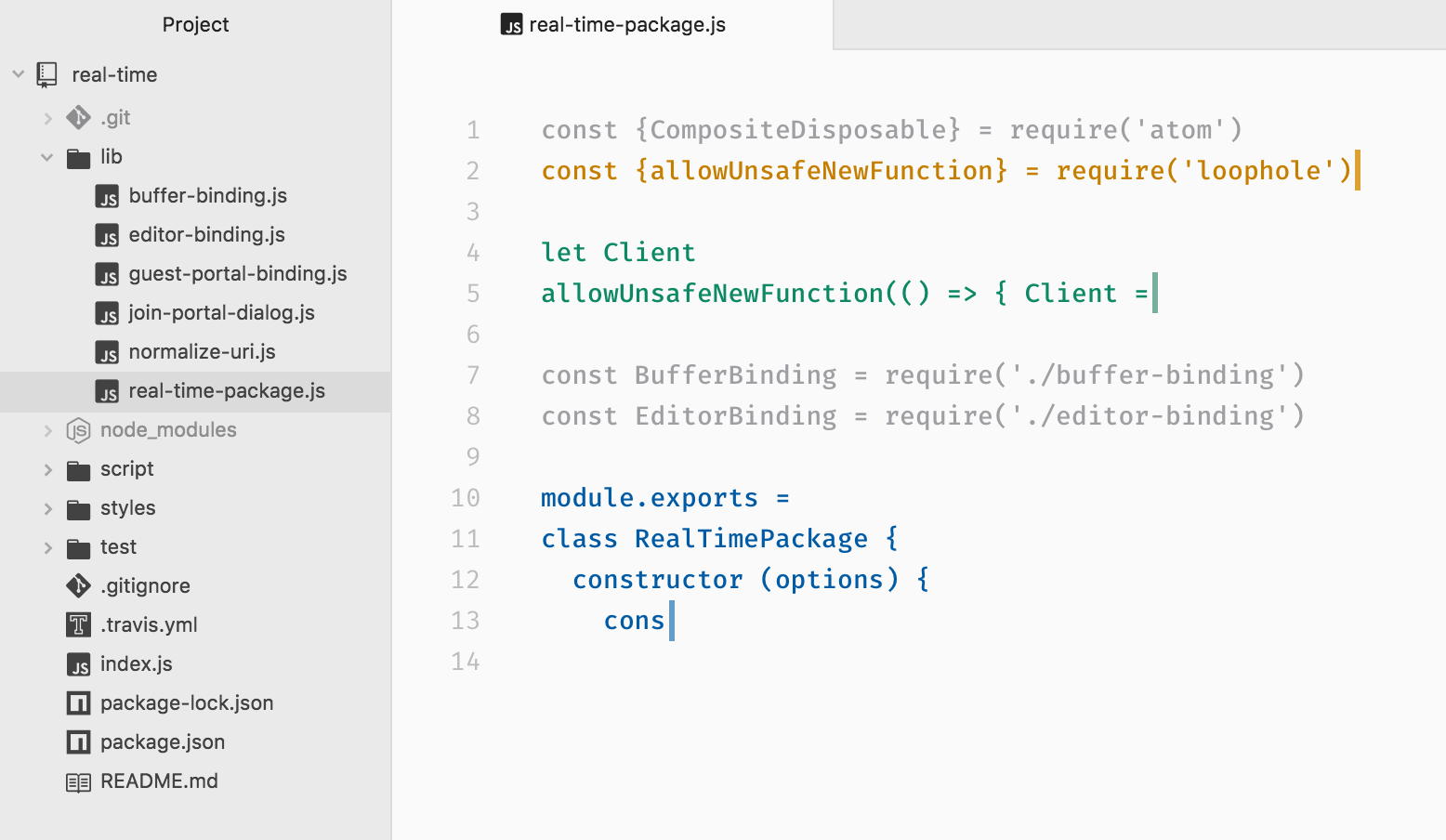Select the styles folder label
This screenshot has height=840, width=1446.
[x=128, y=507]
